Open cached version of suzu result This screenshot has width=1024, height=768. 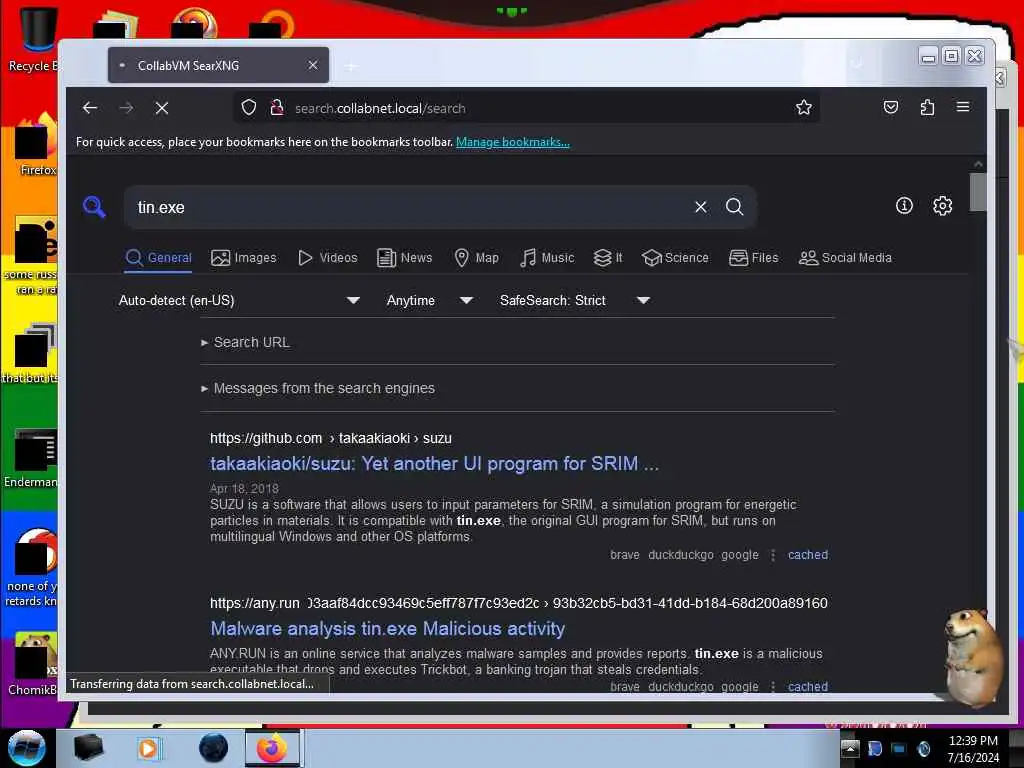pyautogui.click(x=808, y=554)
